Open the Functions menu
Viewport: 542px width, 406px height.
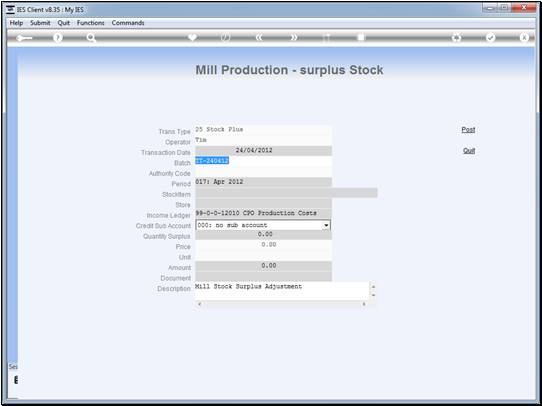click(91, 23)
